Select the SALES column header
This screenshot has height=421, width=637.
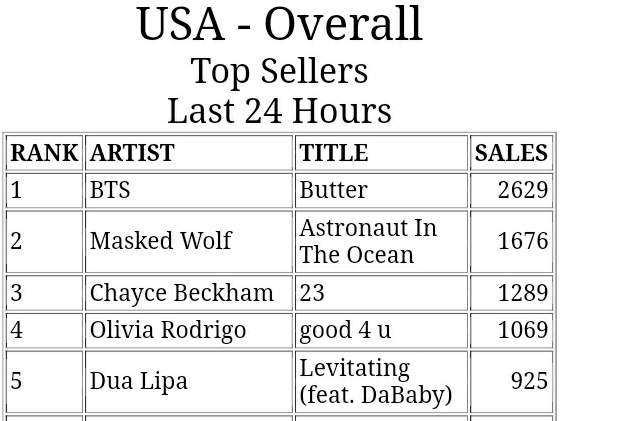click(x=511, y=153)
